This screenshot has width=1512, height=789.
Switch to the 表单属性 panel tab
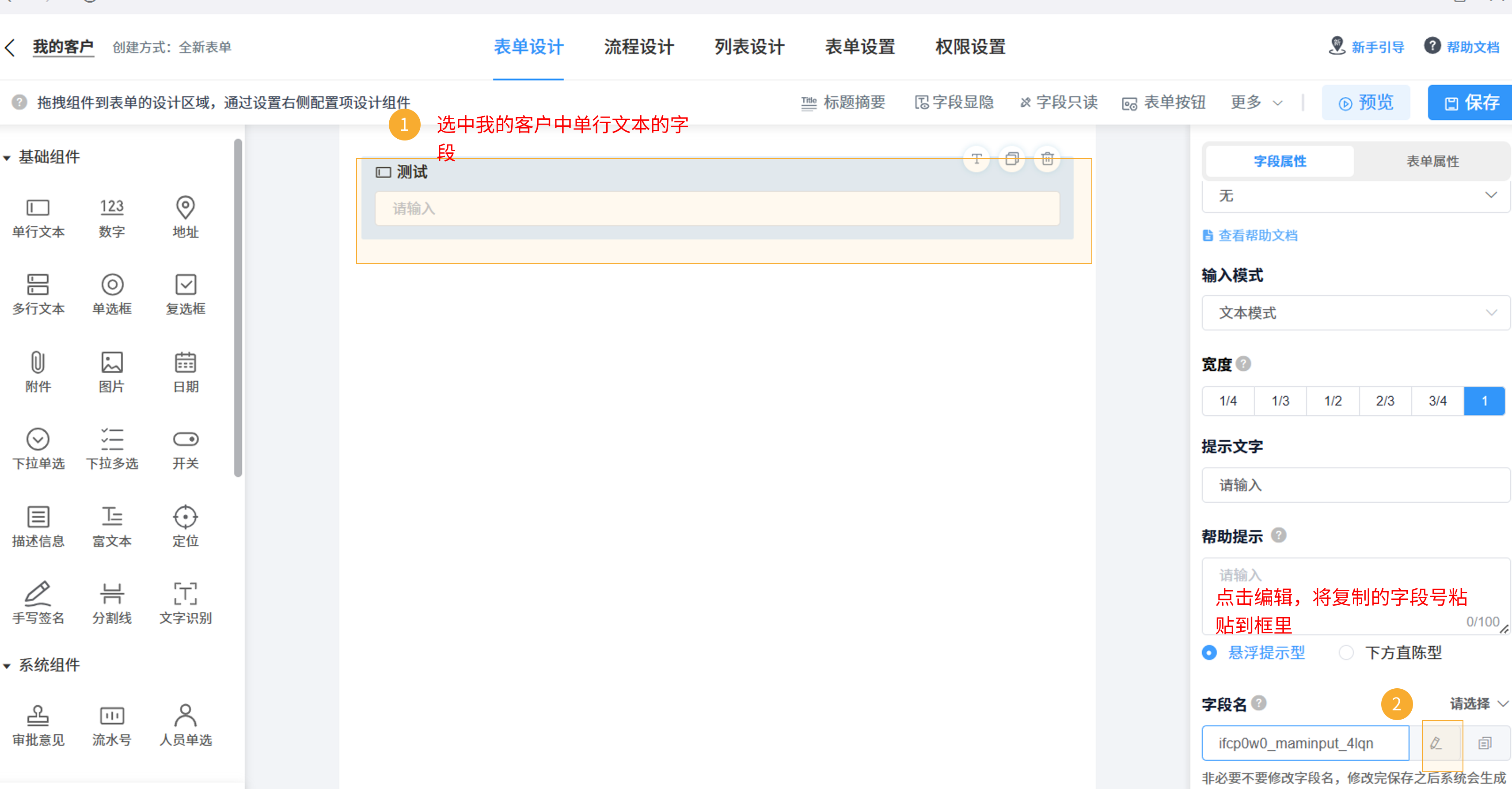(x=1432, y=161)
